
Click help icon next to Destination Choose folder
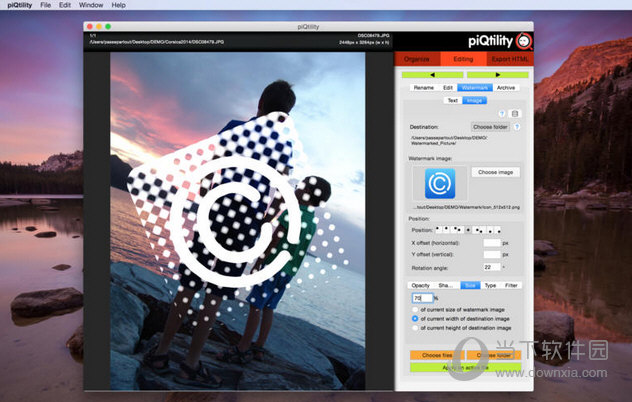click(x=517, y=127)
